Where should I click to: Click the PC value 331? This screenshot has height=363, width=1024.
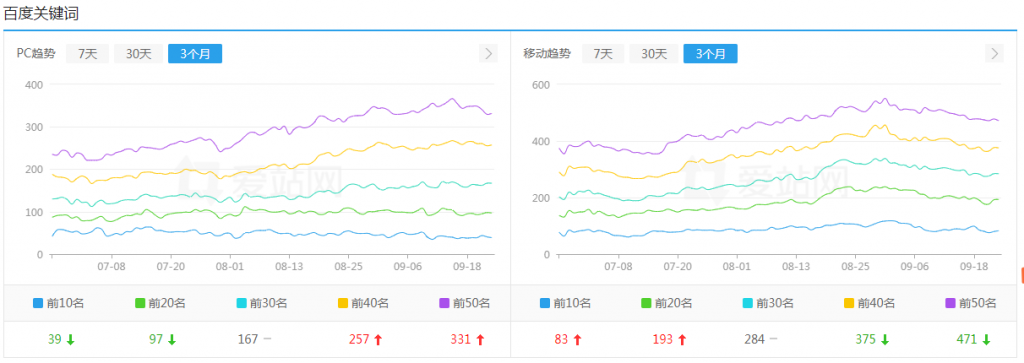pos(460,339)
